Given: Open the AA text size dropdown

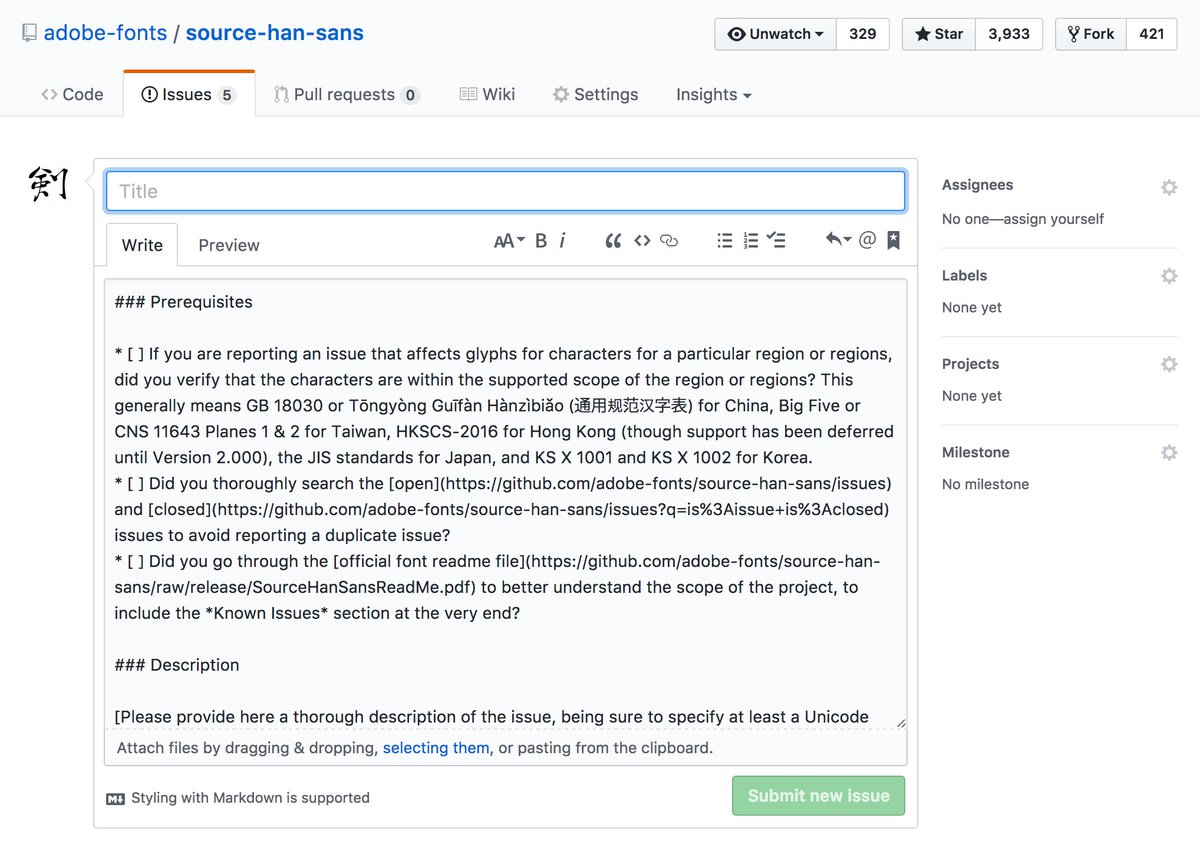Looking at the screenshot, I should coord(507,240).
